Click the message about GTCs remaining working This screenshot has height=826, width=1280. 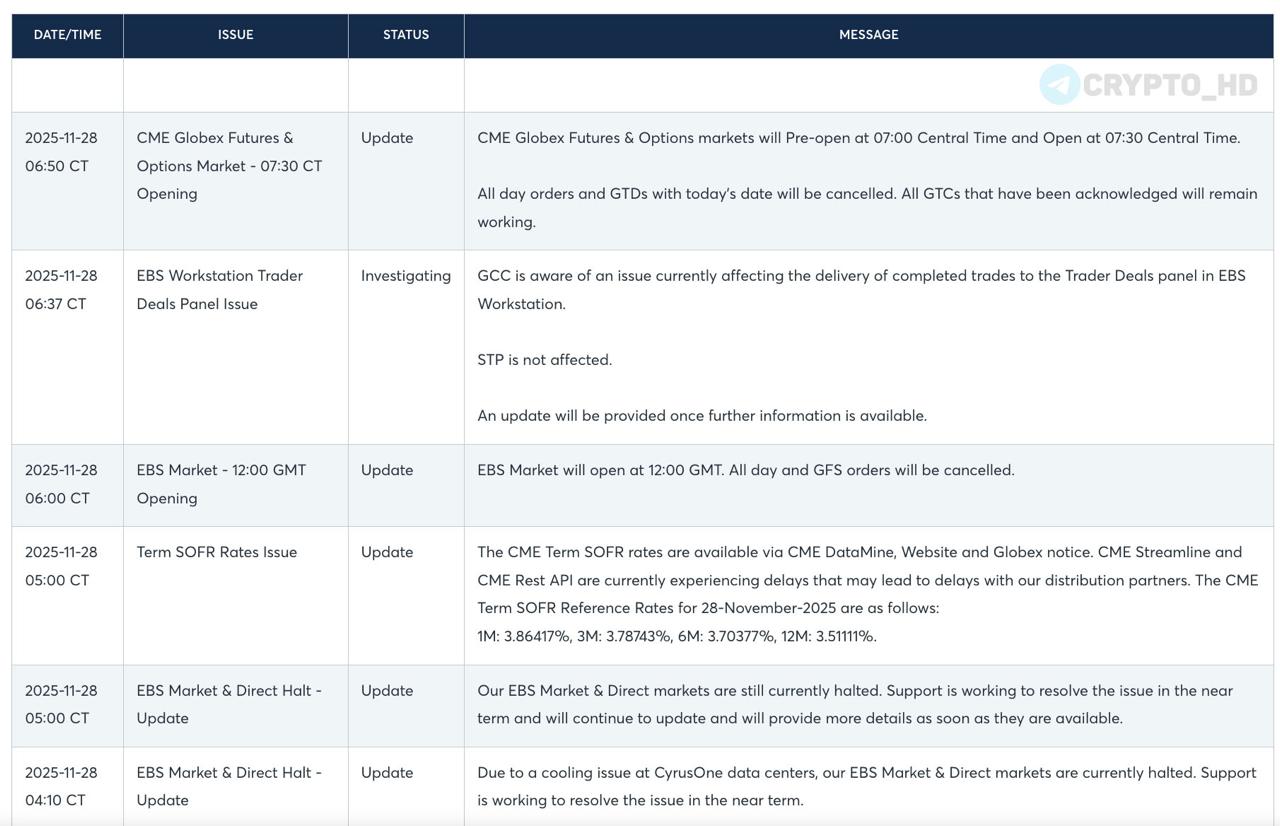coord(866,207)
